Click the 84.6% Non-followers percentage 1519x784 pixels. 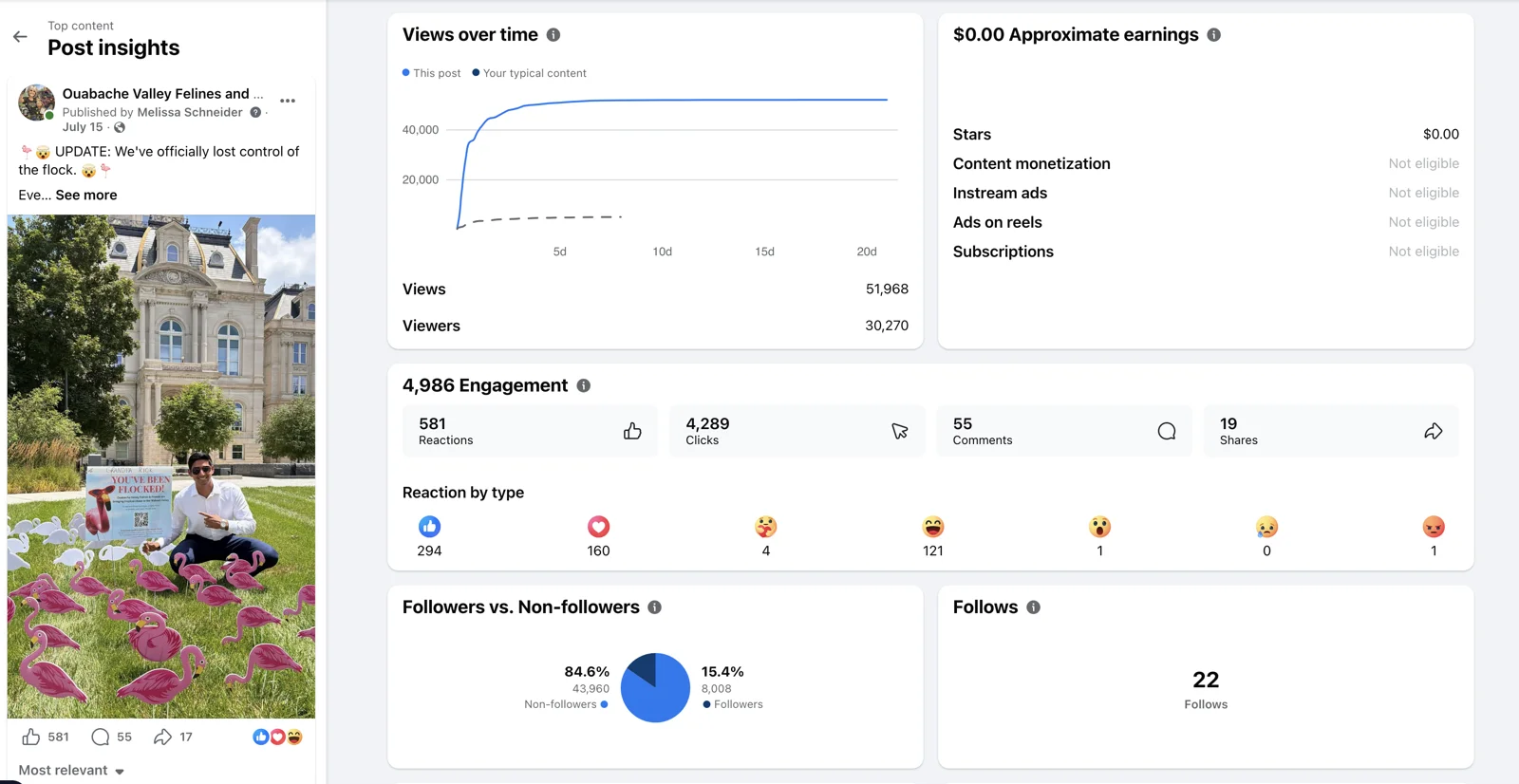[587, 671]
